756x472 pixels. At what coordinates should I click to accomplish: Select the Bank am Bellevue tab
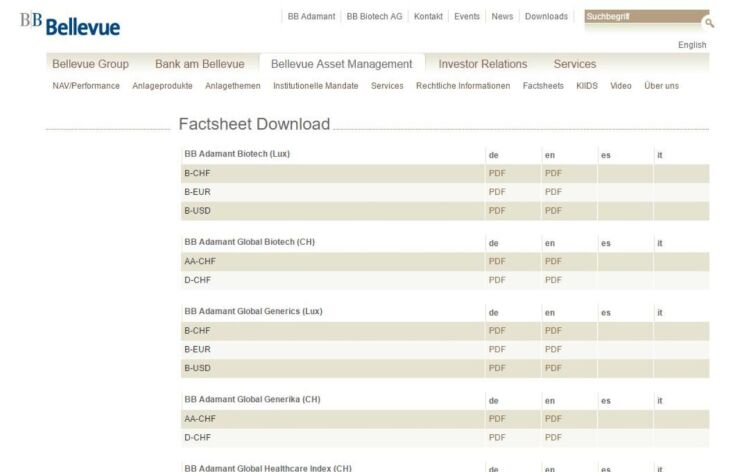click(x=200, y=64)
